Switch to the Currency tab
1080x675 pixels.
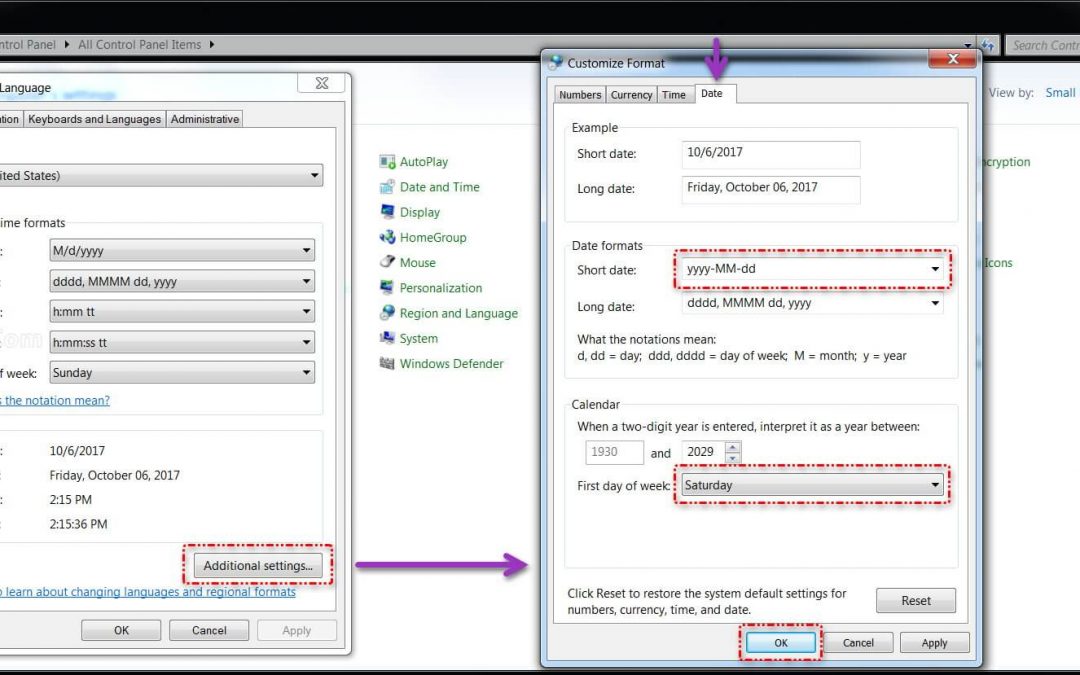pyautogui.click(x=631, y=95)
